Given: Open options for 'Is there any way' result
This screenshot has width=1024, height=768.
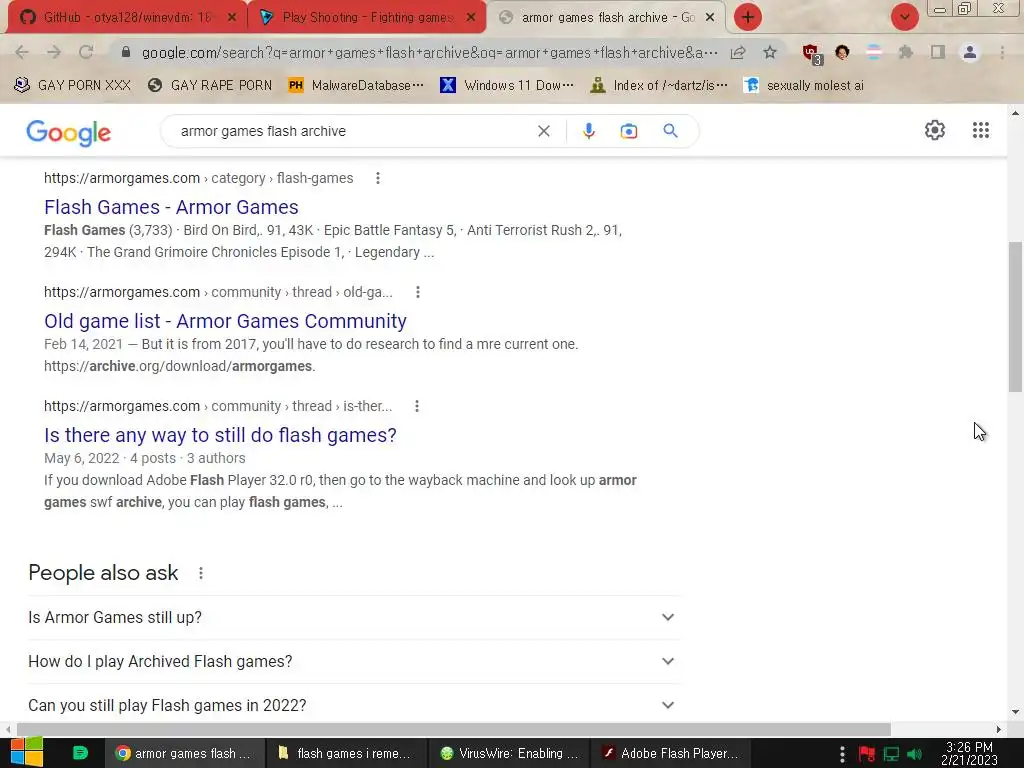Looking at the screenshot, I should tap(417, 406).
